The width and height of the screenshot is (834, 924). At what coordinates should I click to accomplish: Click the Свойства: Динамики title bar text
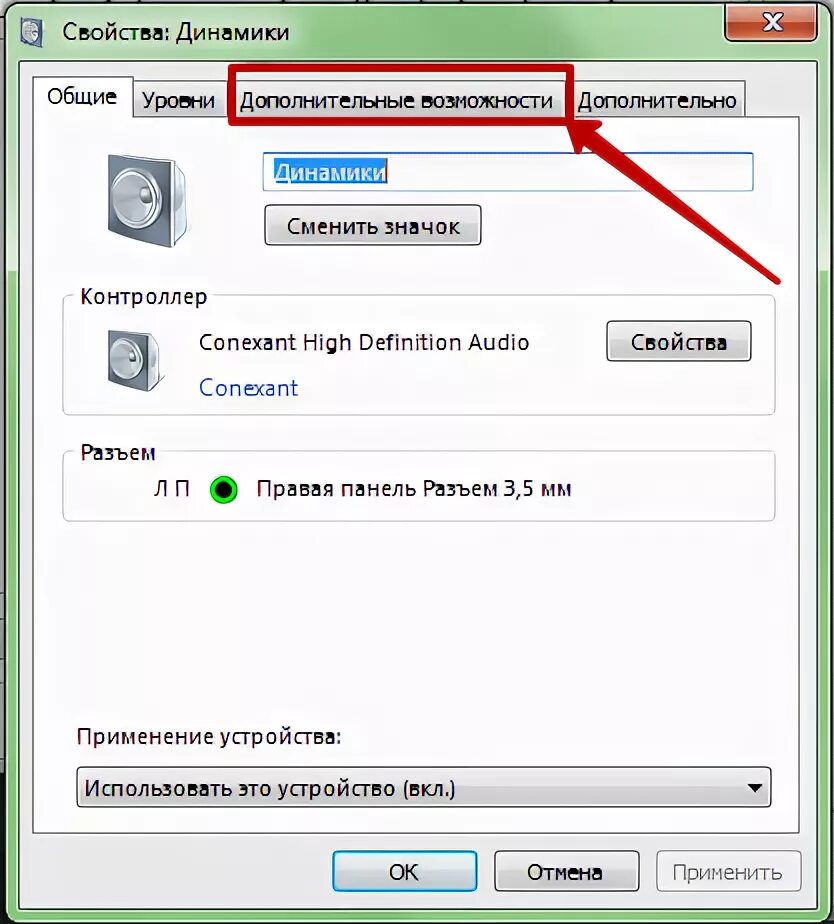point(176,32)
